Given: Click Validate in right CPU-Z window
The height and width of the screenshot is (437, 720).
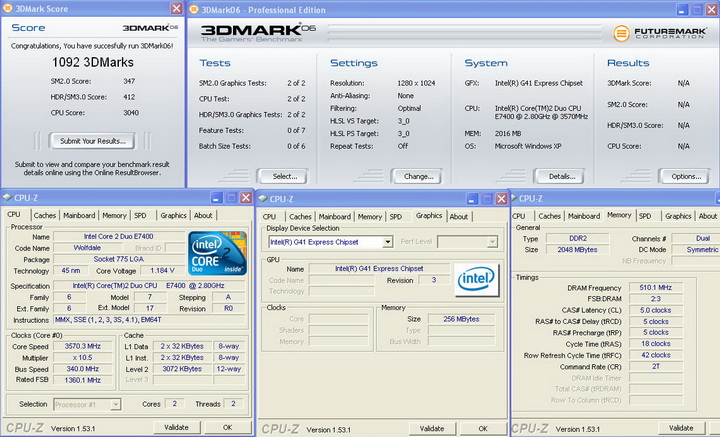Looking at the screenshot, I should (681, 427).
